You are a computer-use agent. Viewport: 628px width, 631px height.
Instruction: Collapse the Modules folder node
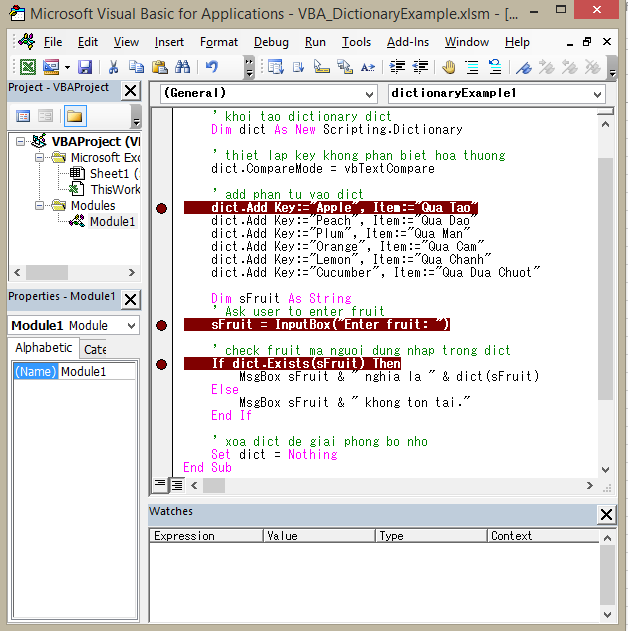39,206
